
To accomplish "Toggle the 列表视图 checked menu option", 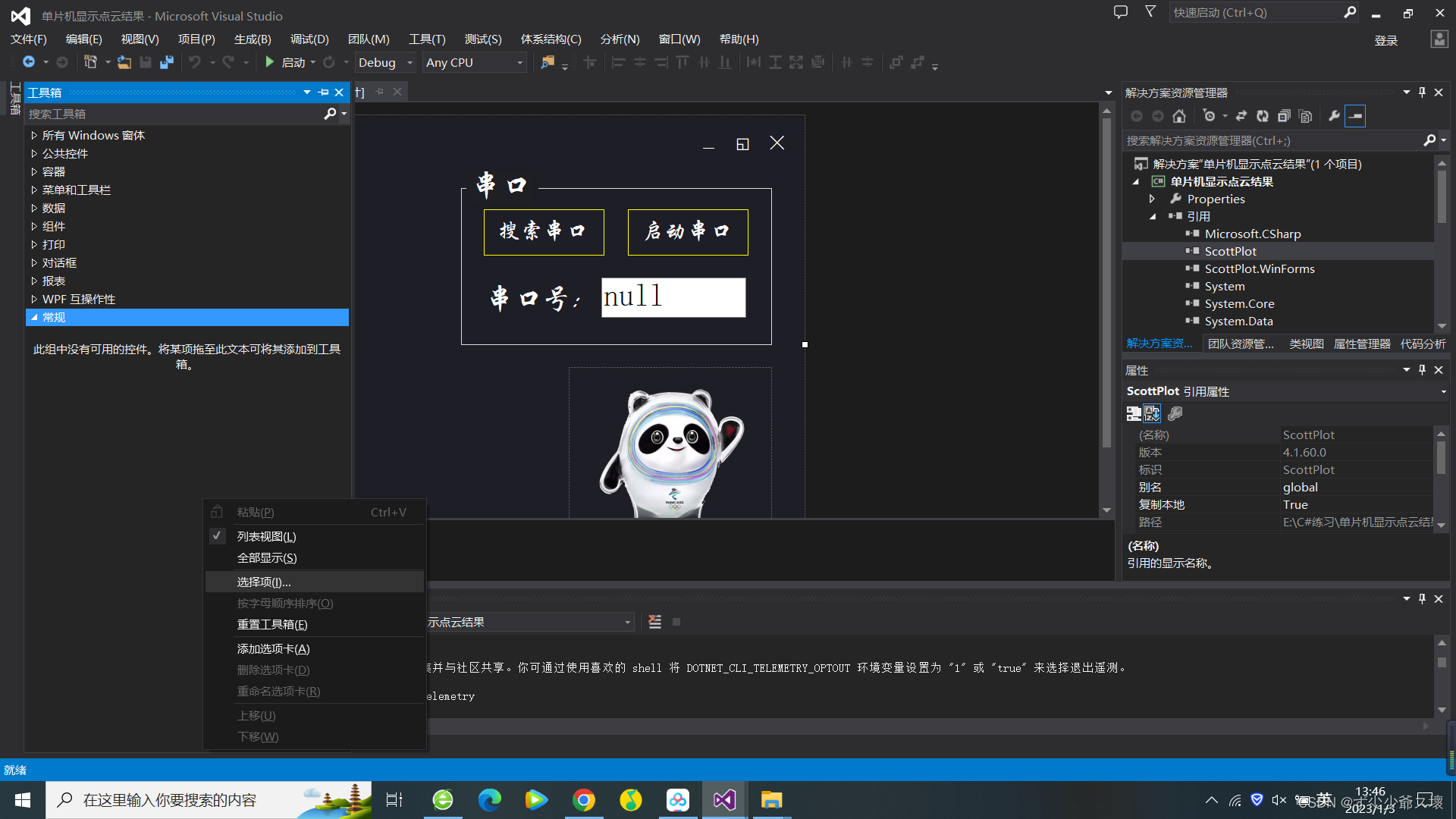I will pyautogui.click(x=266, y=536).
